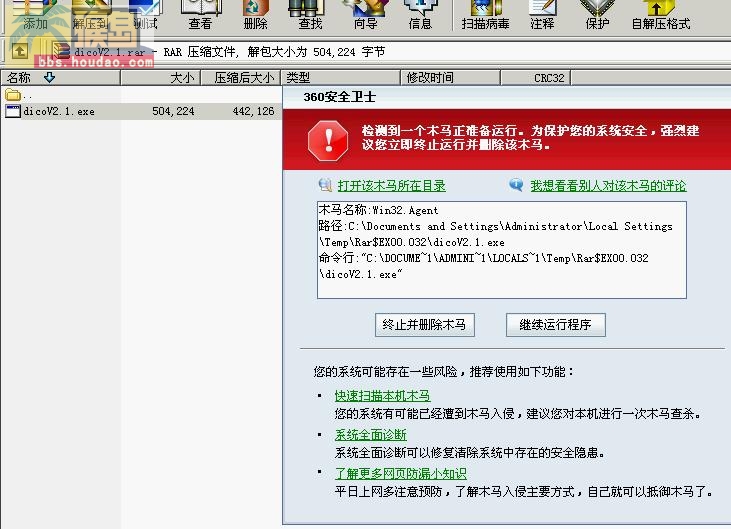Open link 快速扫描本机木马

coord(382,396)
